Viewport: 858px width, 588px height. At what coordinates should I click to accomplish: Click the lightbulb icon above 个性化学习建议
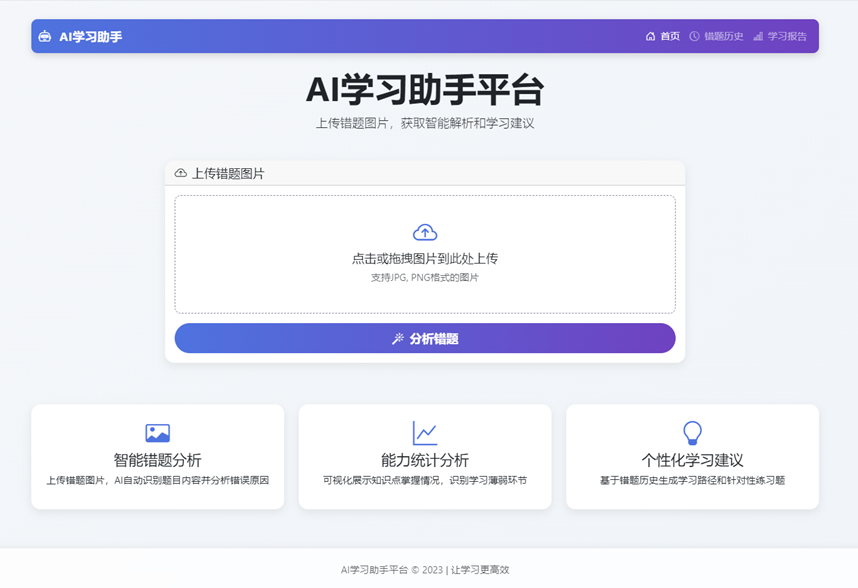coord(693,433)
